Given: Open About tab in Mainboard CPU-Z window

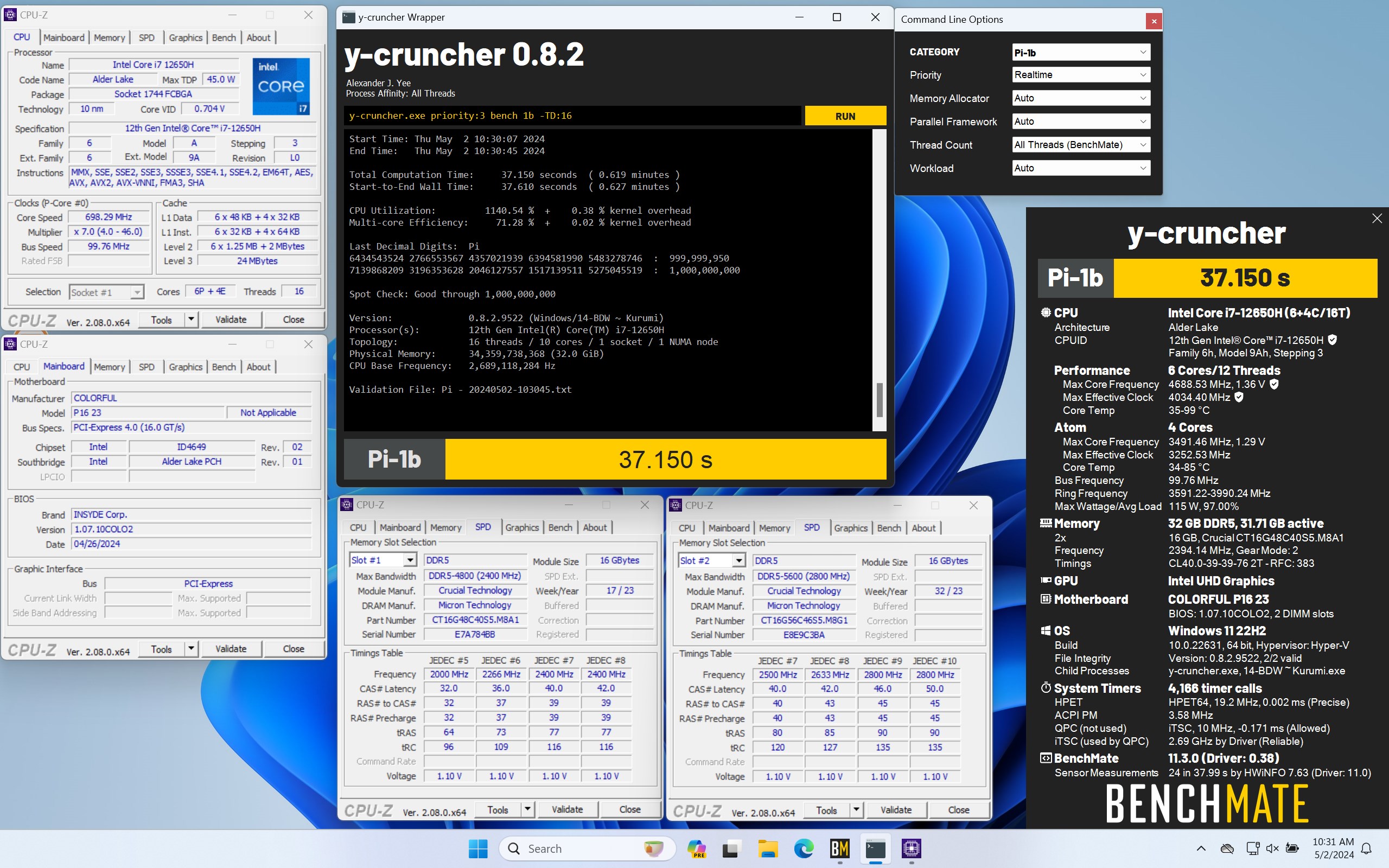Looking at the screenshot, I should (258, 367).
